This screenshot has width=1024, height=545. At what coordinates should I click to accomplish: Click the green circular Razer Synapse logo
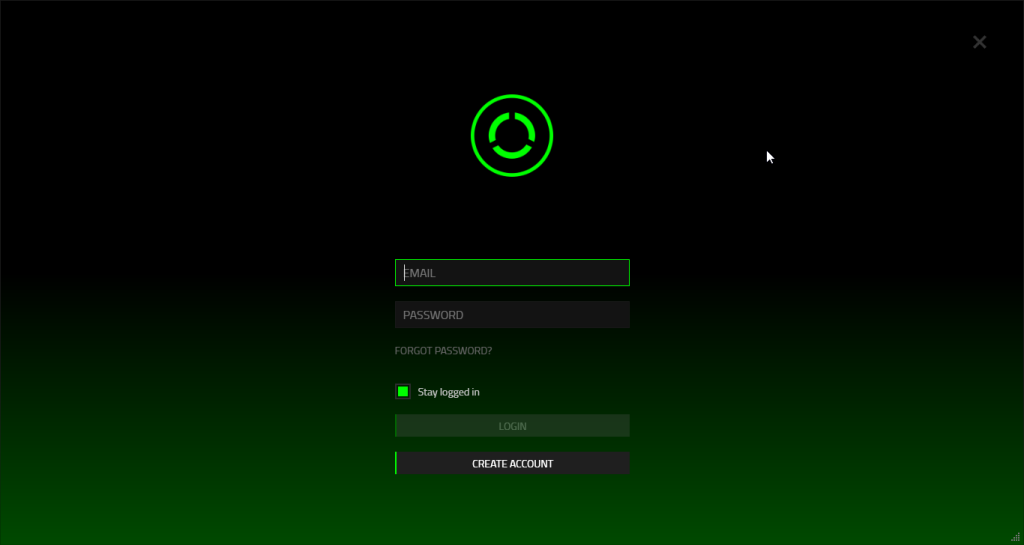[512, 136]
